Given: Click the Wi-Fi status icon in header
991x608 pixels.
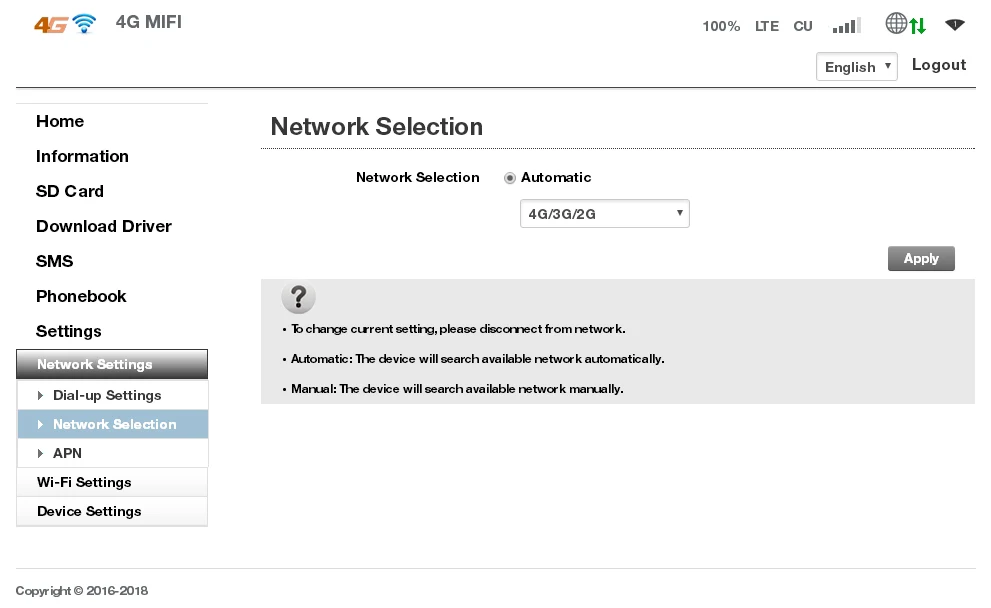Looking at the screenshot, I should pos(955,24).
